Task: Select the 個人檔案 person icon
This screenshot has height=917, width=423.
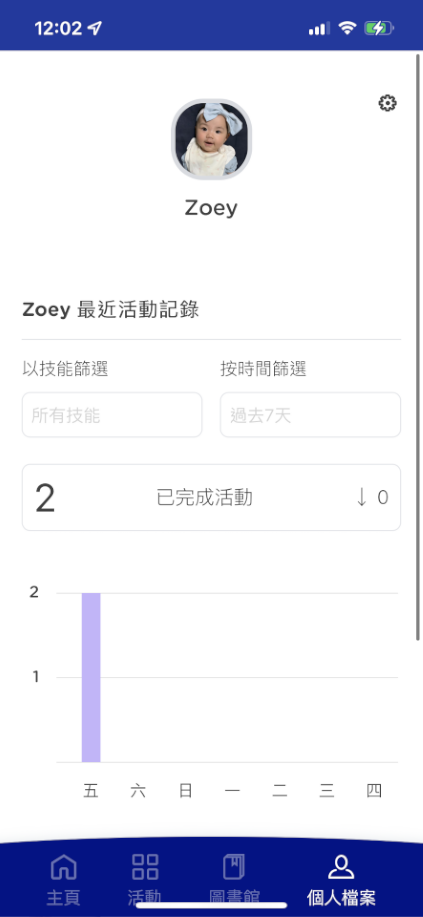Action: tap(341, 867)
